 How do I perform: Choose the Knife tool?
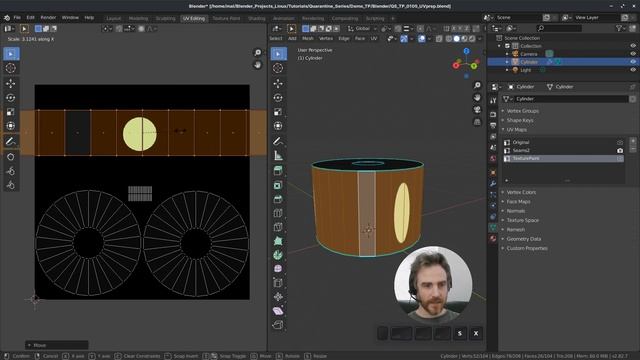(x=278, y=227)
